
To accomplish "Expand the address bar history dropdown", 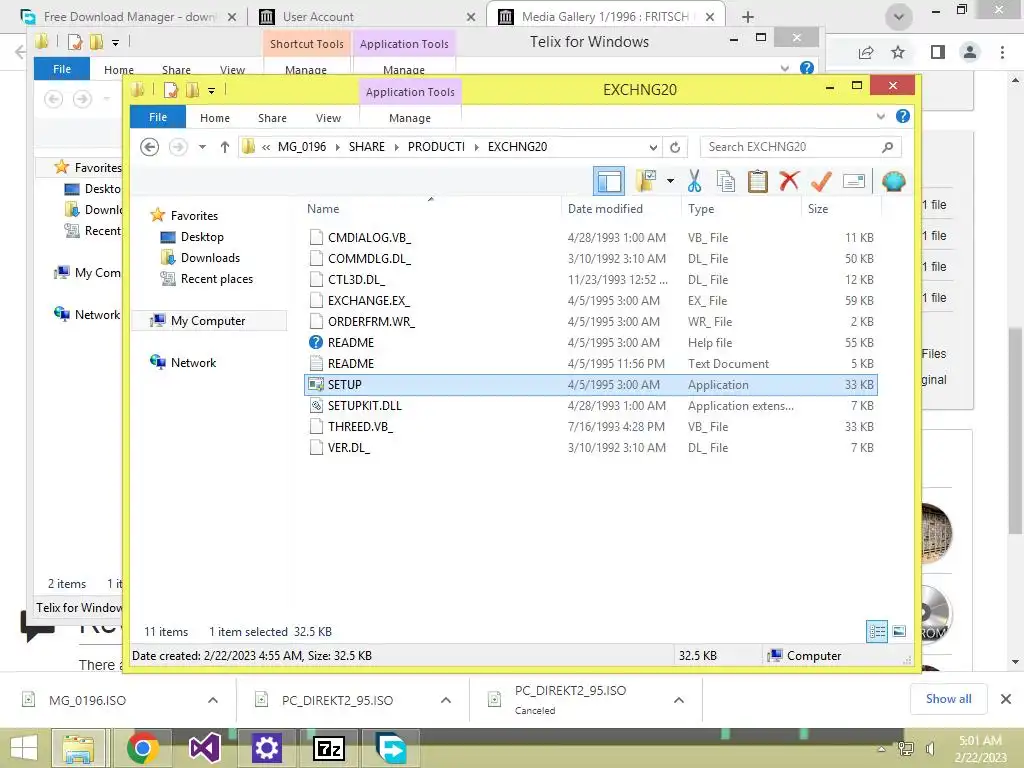I will coord(653,147).
